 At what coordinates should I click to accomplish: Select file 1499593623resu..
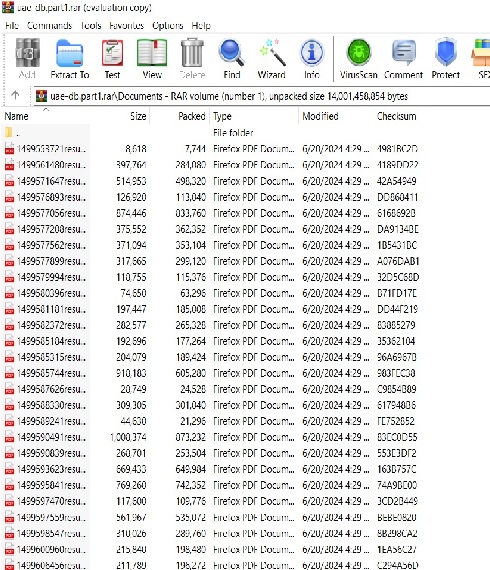pyautogui.click(x=51, y=469)
